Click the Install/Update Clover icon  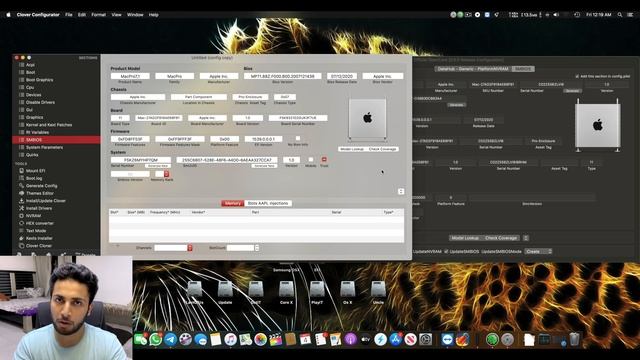pyautogui.click(x=21, y=201)
